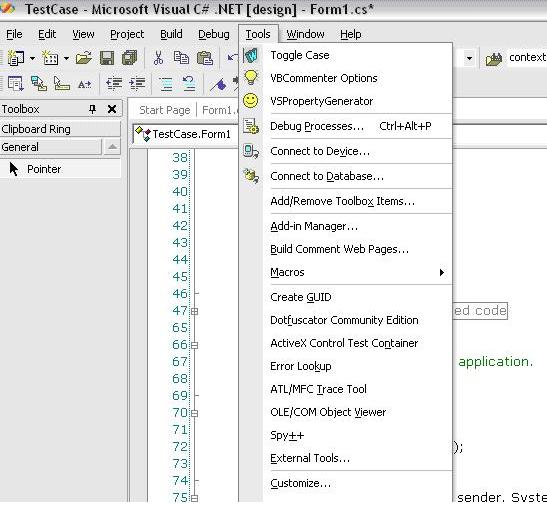Open the dropdown arrow left of Find in Files
The height and width of the screenshot is (505, 547).
coord(470,58)
